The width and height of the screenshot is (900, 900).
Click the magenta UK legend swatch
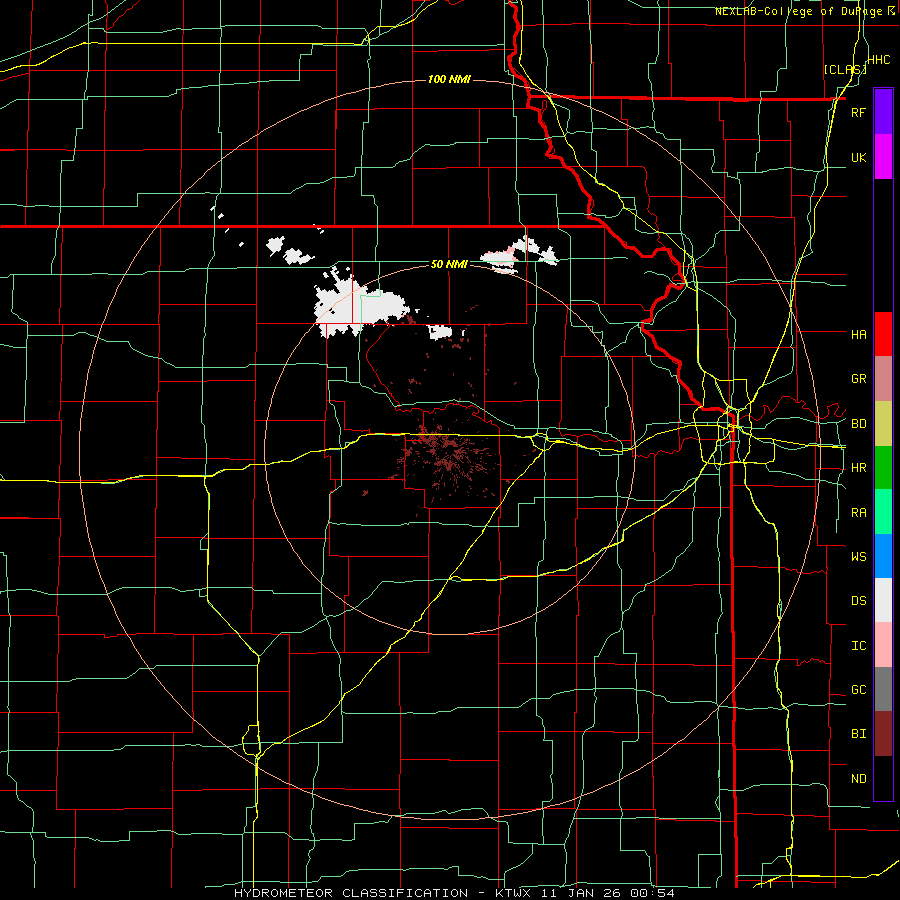(883, 157)
